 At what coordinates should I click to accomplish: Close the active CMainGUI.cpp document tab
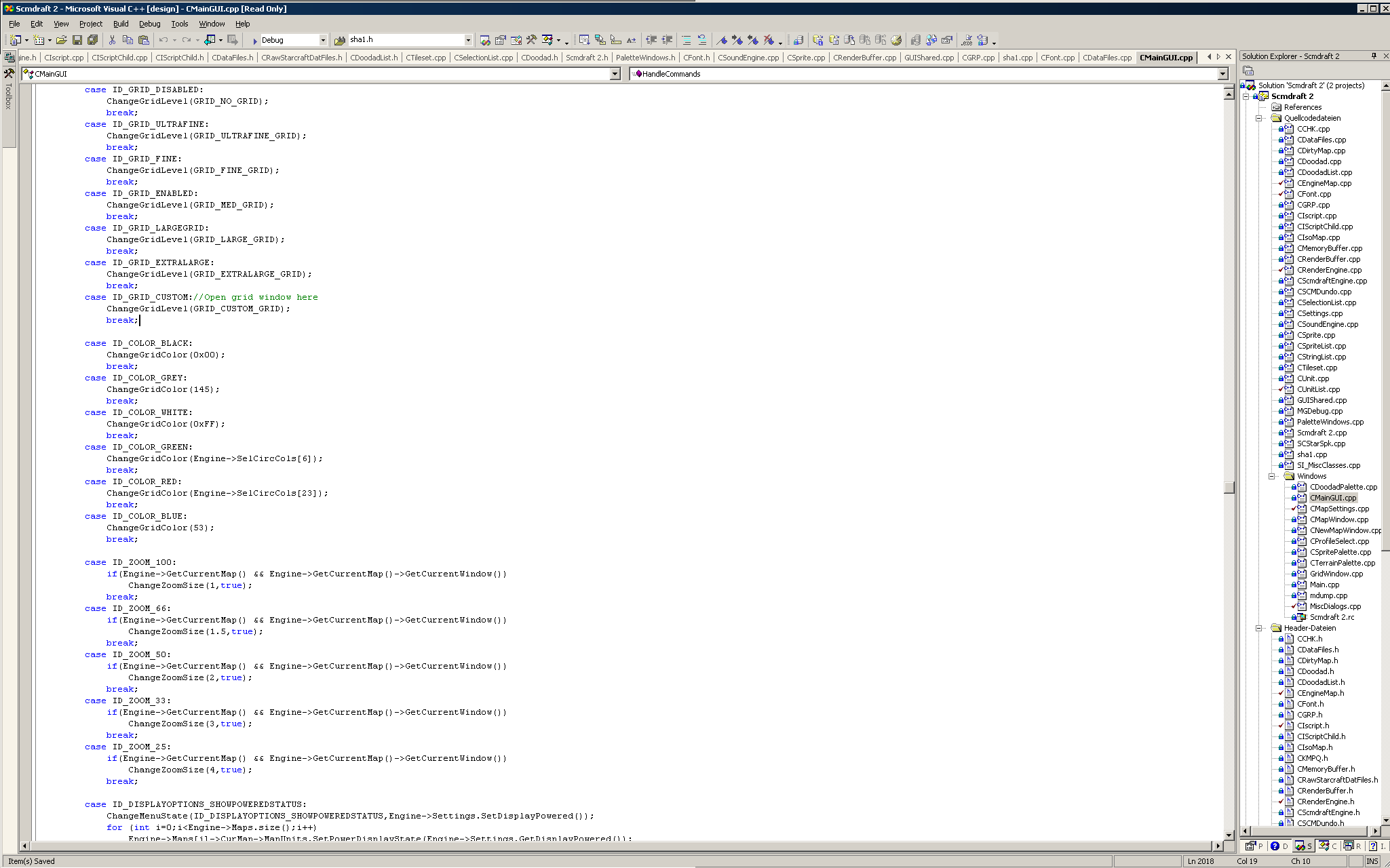1229,57
